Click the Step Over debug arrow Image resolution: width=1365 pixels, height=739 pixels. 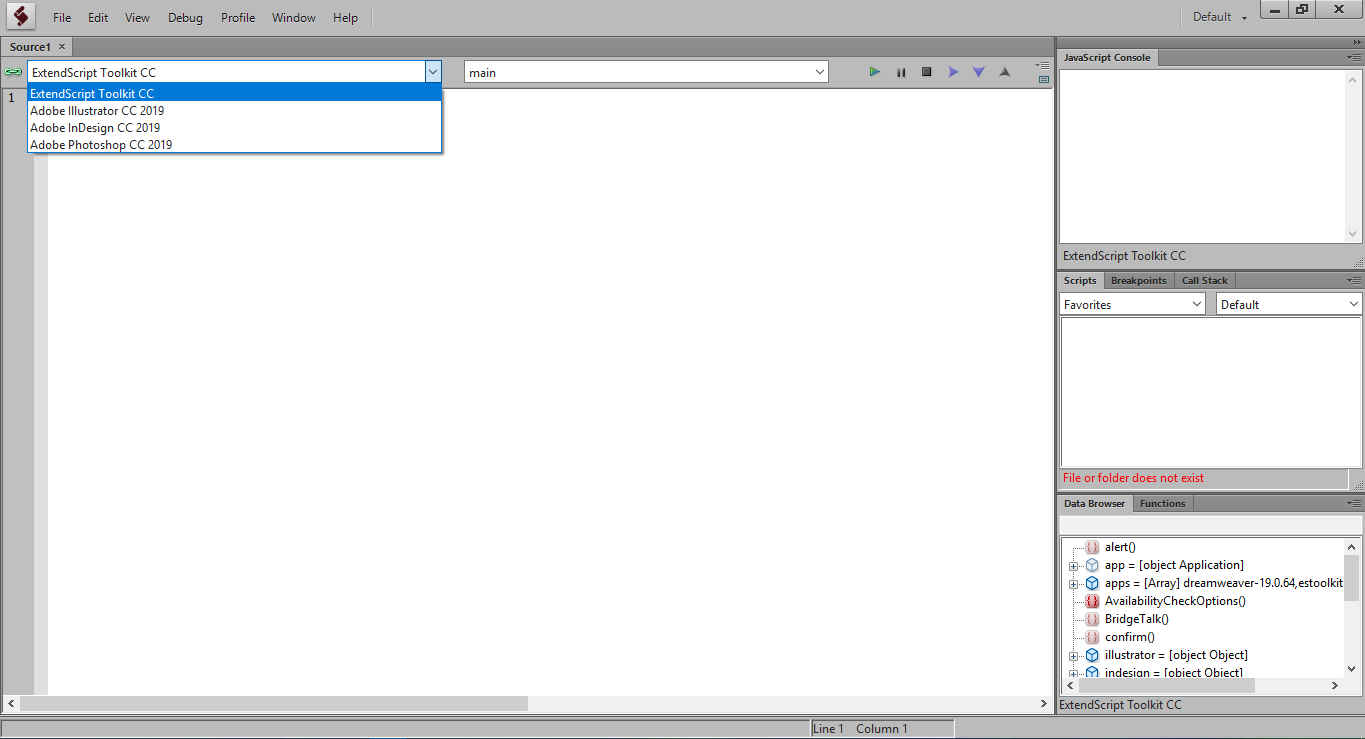tap(953, 72)
